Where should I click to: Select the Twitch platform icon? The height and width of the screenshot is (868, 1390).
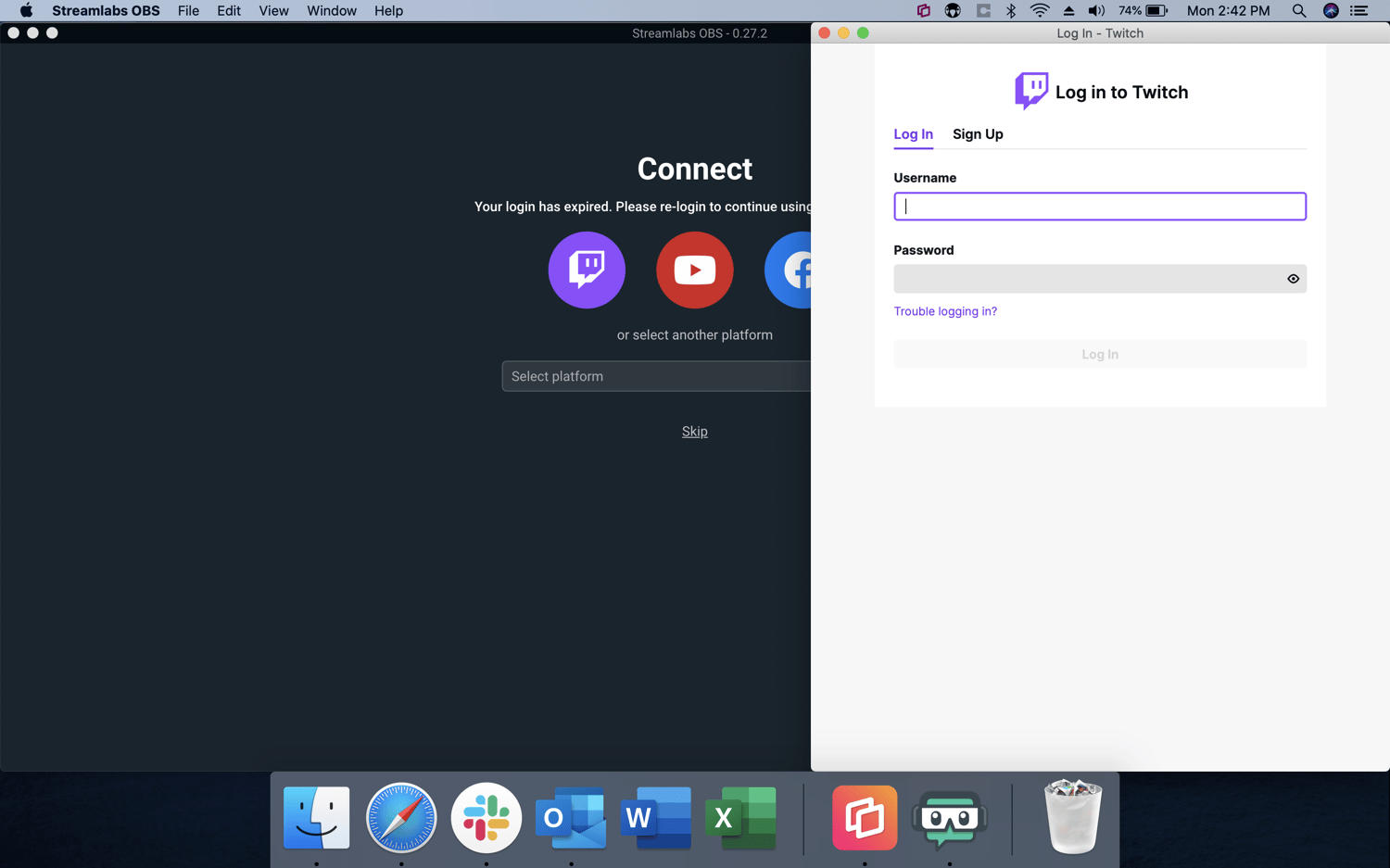click(587, 270)
